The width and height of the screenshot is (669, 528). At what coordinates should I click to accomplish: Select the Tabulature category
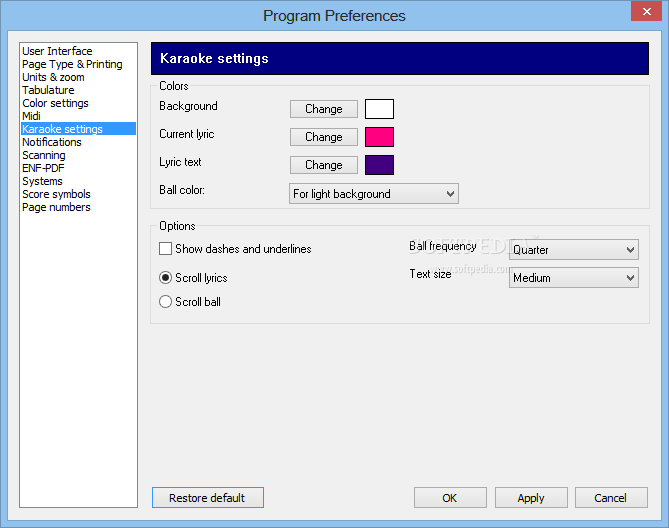click(x=48, y=90)
